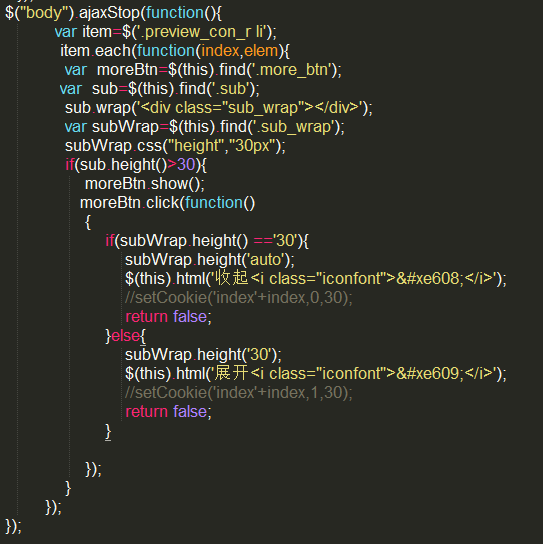Click the 收起 text in html string
This screenshot has height=544, width=543.
pos(231,278)
